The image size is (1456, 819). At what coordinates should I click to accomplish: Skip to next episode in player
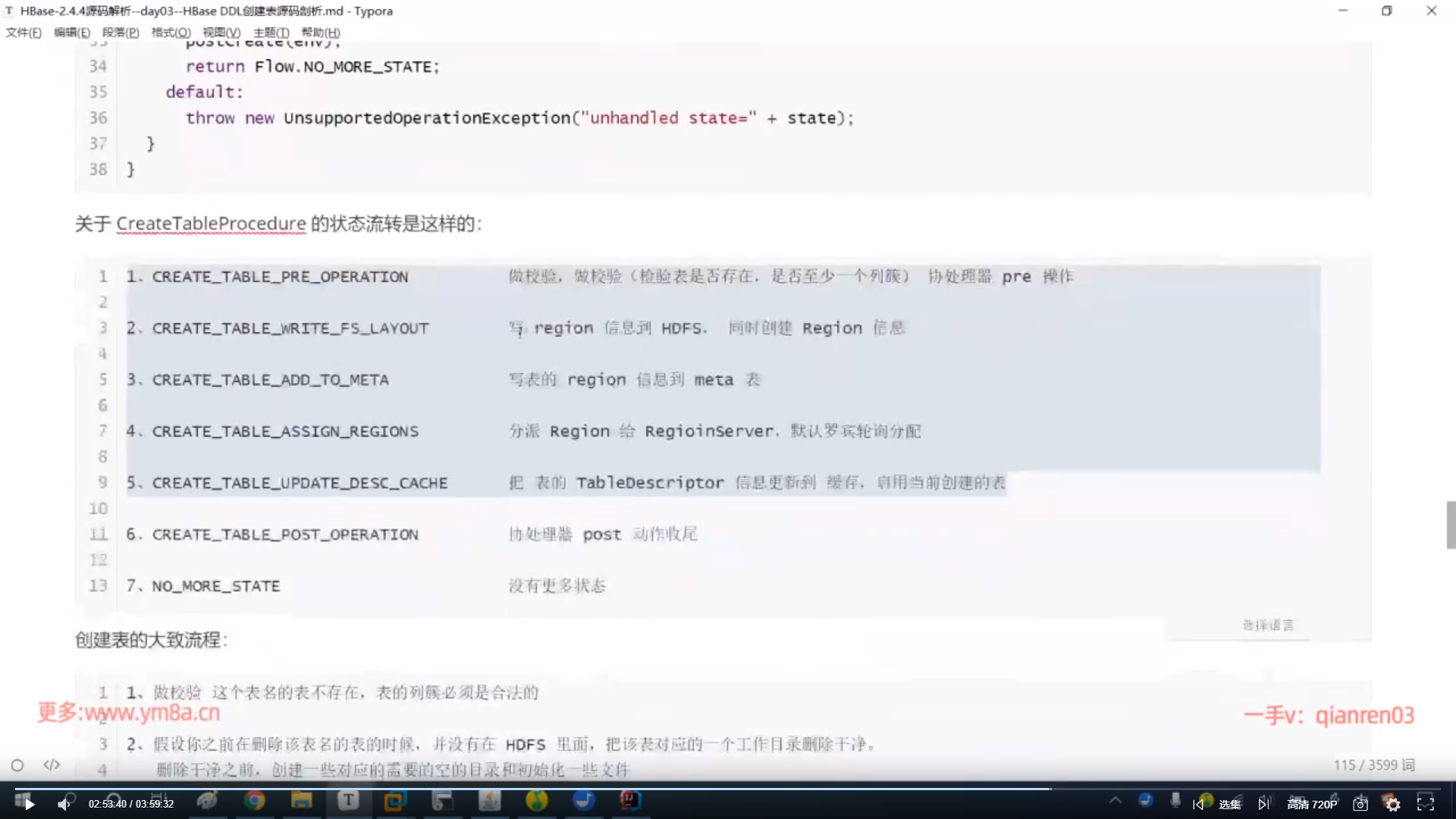click(x=1263, y=804)
